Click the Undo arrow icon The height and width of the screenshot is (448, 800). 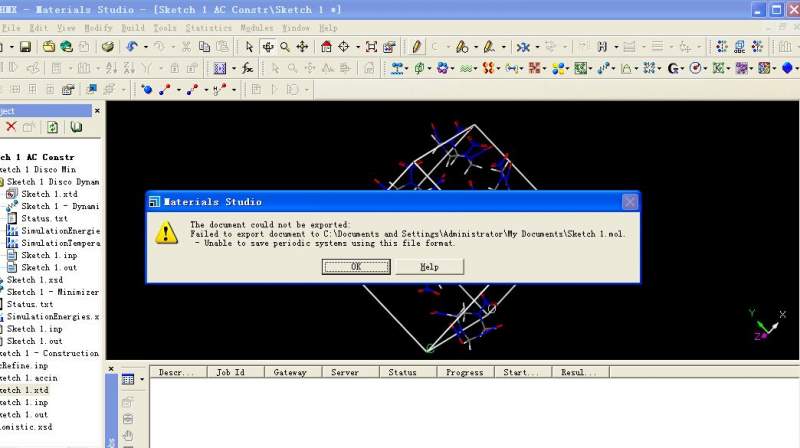click(132, 47)
